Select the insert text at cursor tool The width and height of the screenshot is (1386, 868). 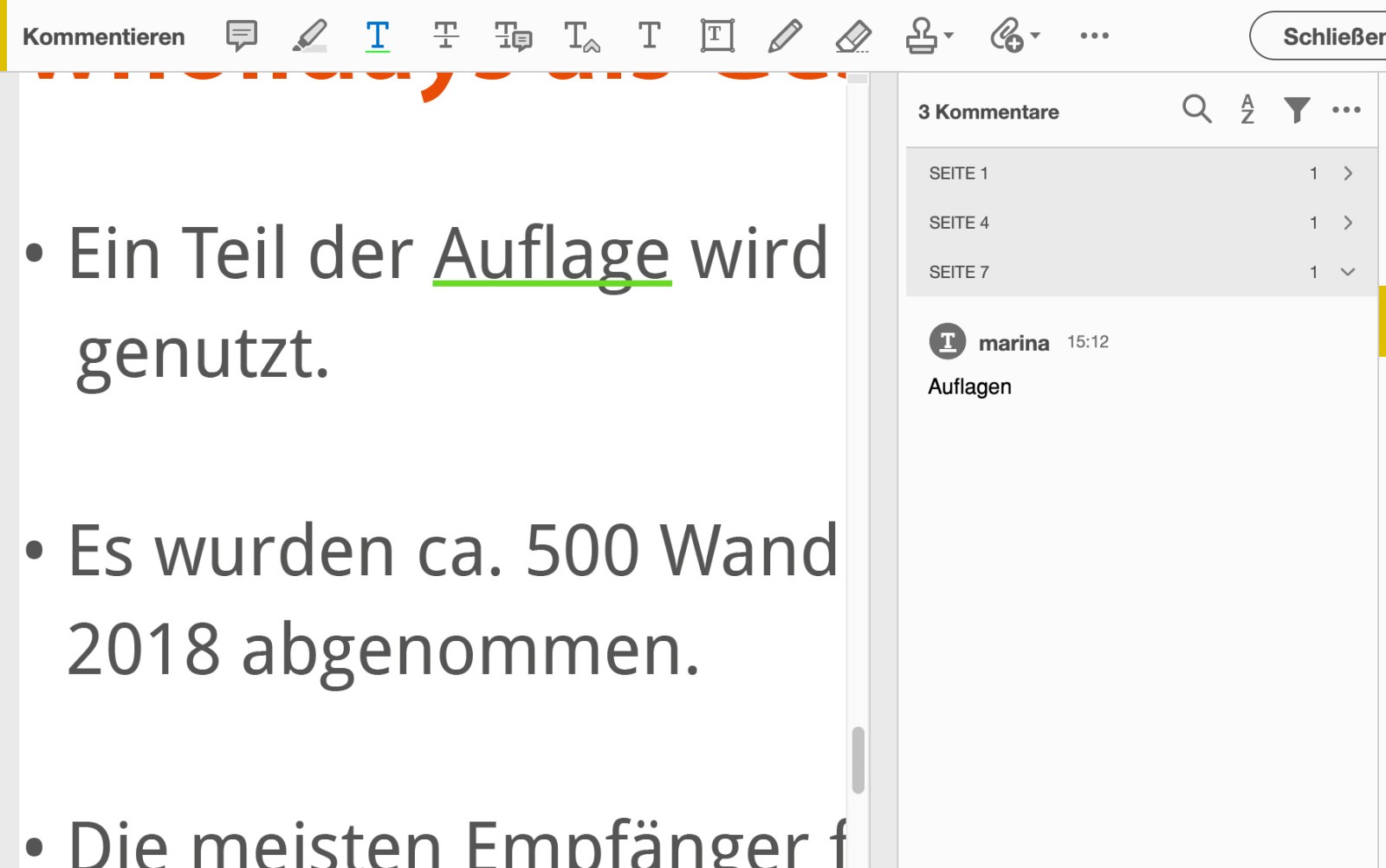[x=580, y=36]
